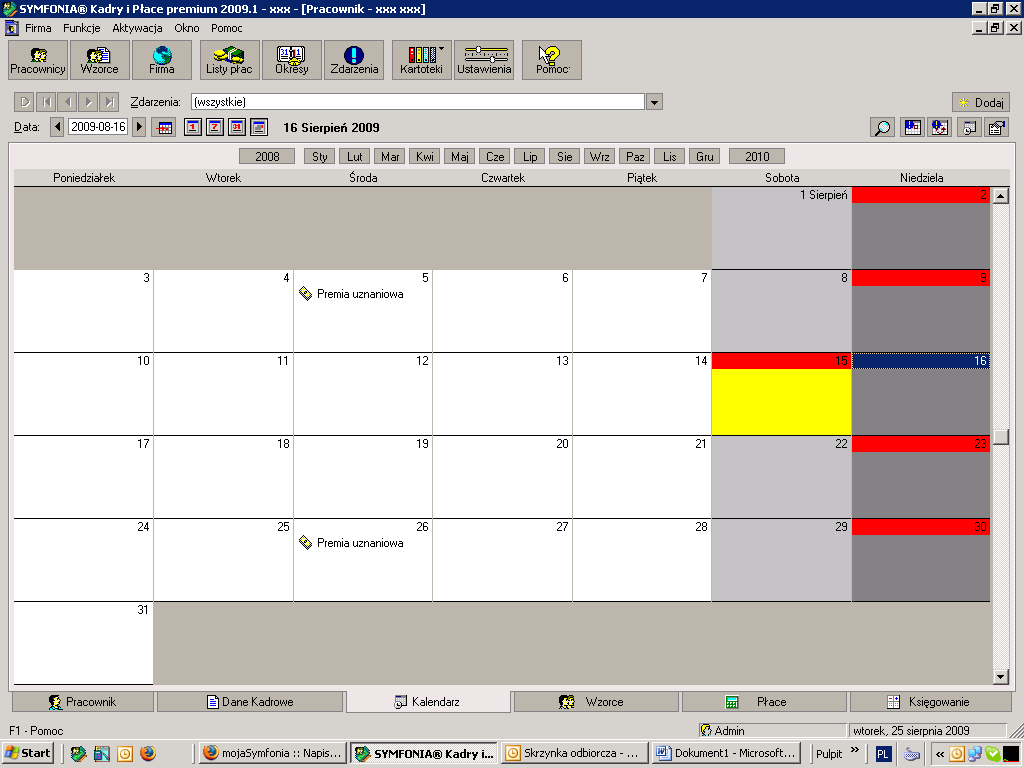Expand the Zdarzenia filter dropdown

tap(654, 102)
